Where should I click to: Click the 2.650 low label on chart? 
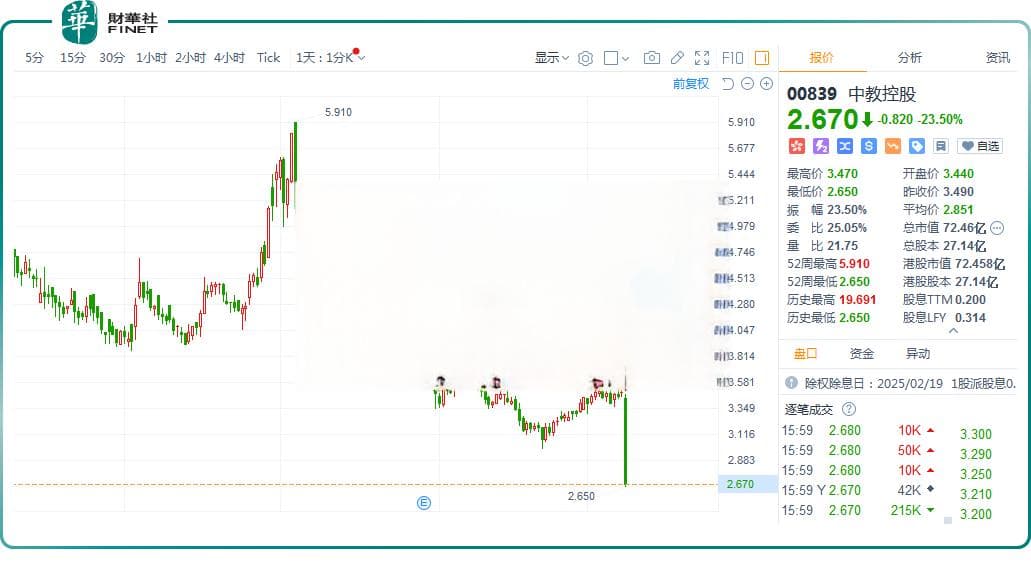(x=581, y=496)
